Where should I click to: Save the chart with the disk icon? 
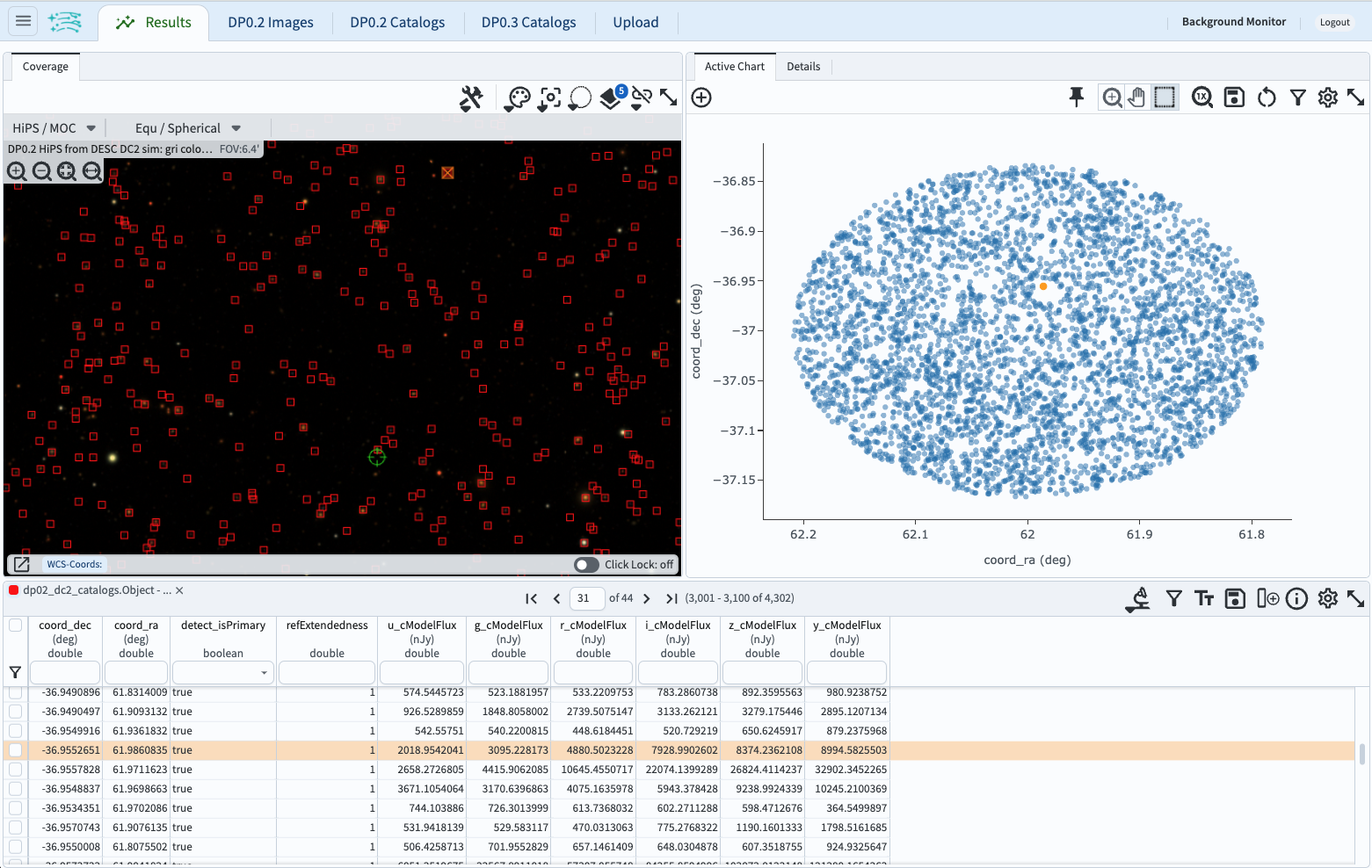click(1234, 98)
